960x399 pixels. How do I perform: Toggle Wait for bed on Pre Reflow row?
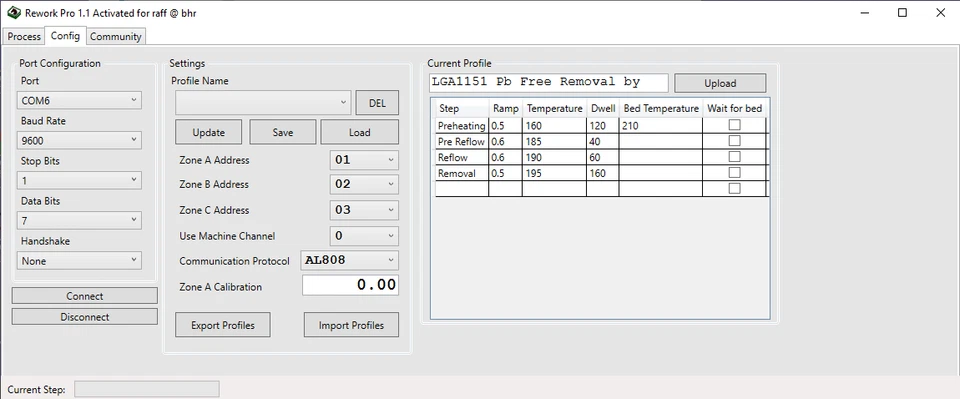[x=734, y=141]
